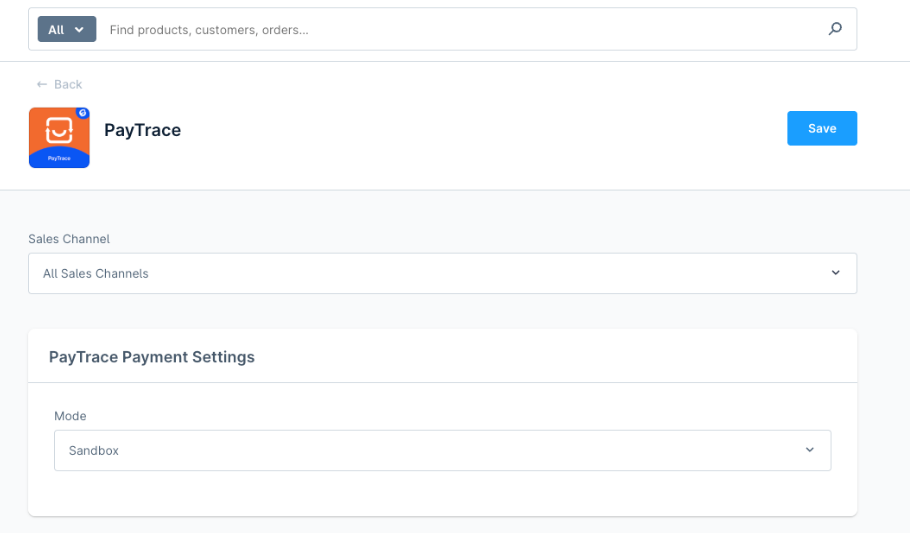Click the chevron inside the All filter
Image resolution: width=910 pixels, height=533 pixels.
[79, 30]
